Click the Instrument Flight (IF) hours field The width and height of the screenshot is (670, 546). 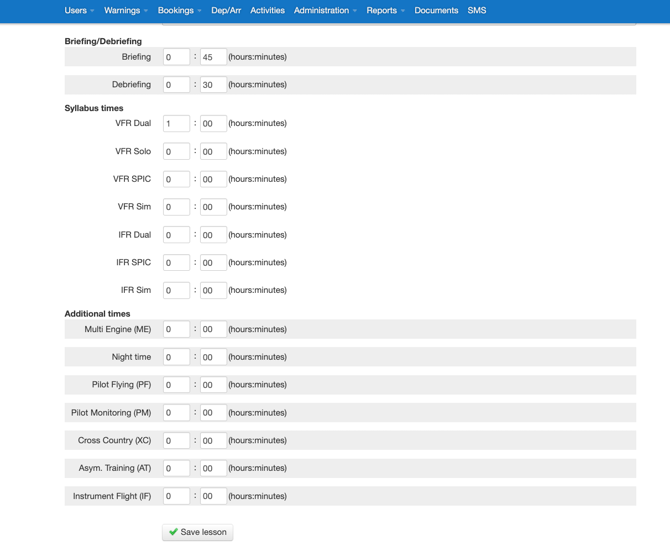[x=176, y=496]
